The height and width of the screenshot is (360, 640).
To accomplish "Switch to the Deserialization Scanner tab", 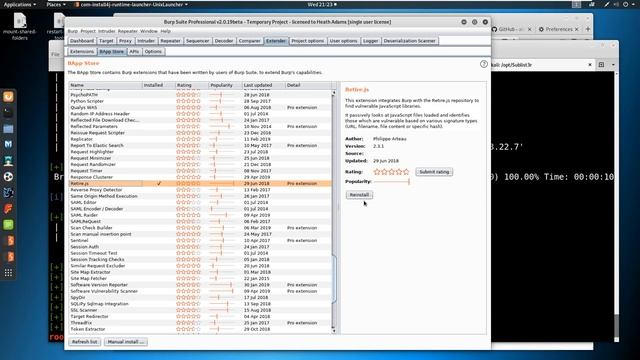I will (409, 41).
